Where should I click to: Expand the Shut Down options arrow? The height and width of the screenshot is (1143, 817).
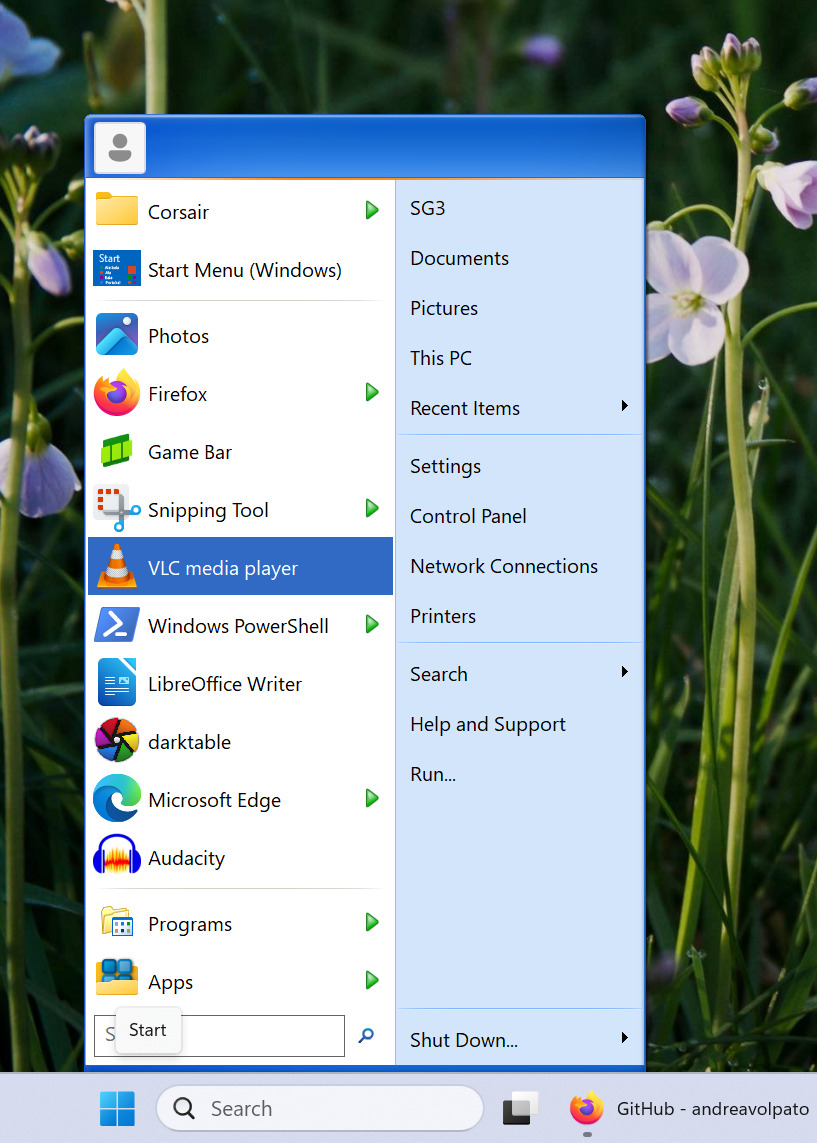click(x=624, y=1039)
